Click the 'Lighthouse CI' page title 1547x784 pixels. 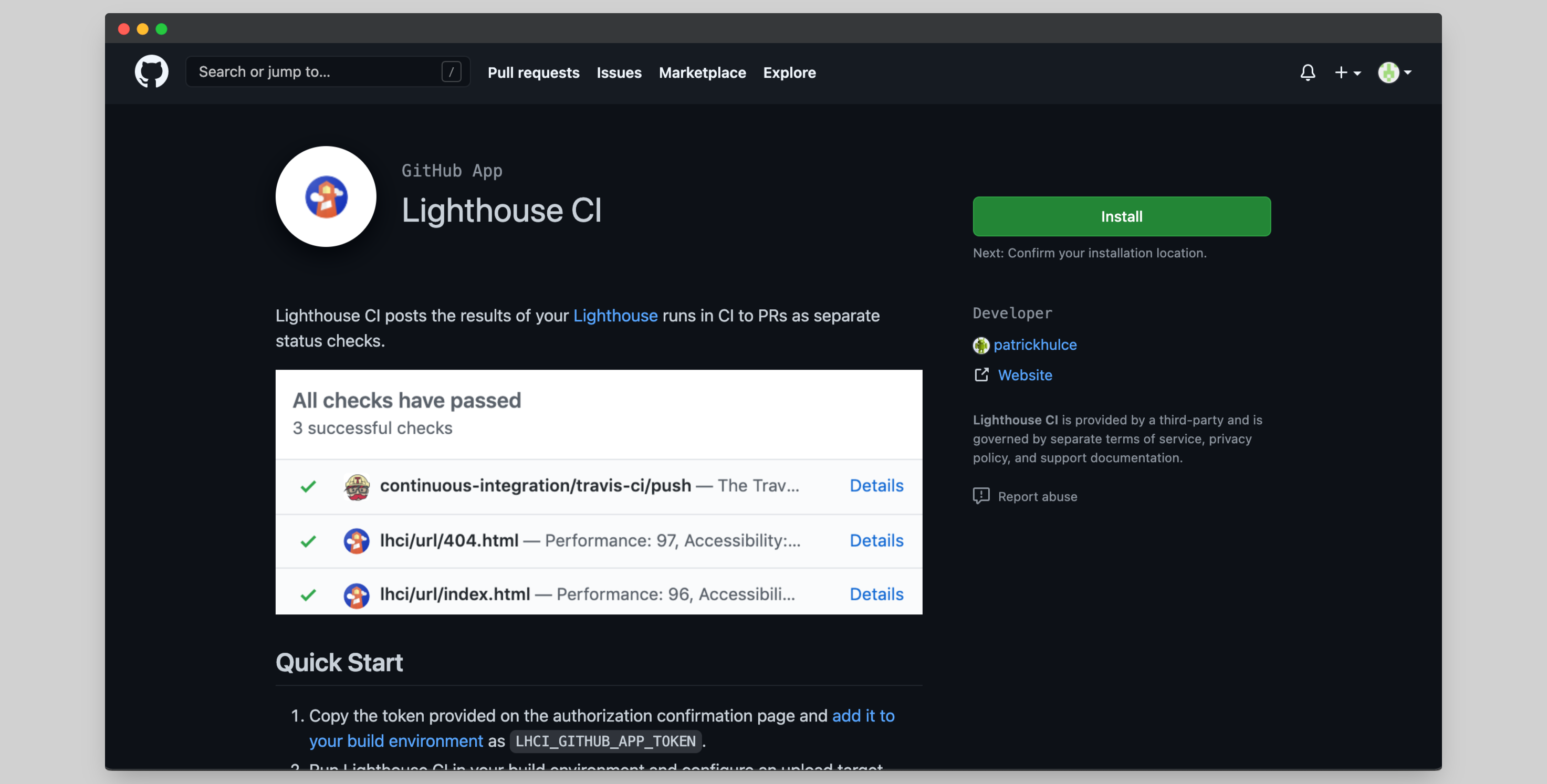[x=501, y=210]
